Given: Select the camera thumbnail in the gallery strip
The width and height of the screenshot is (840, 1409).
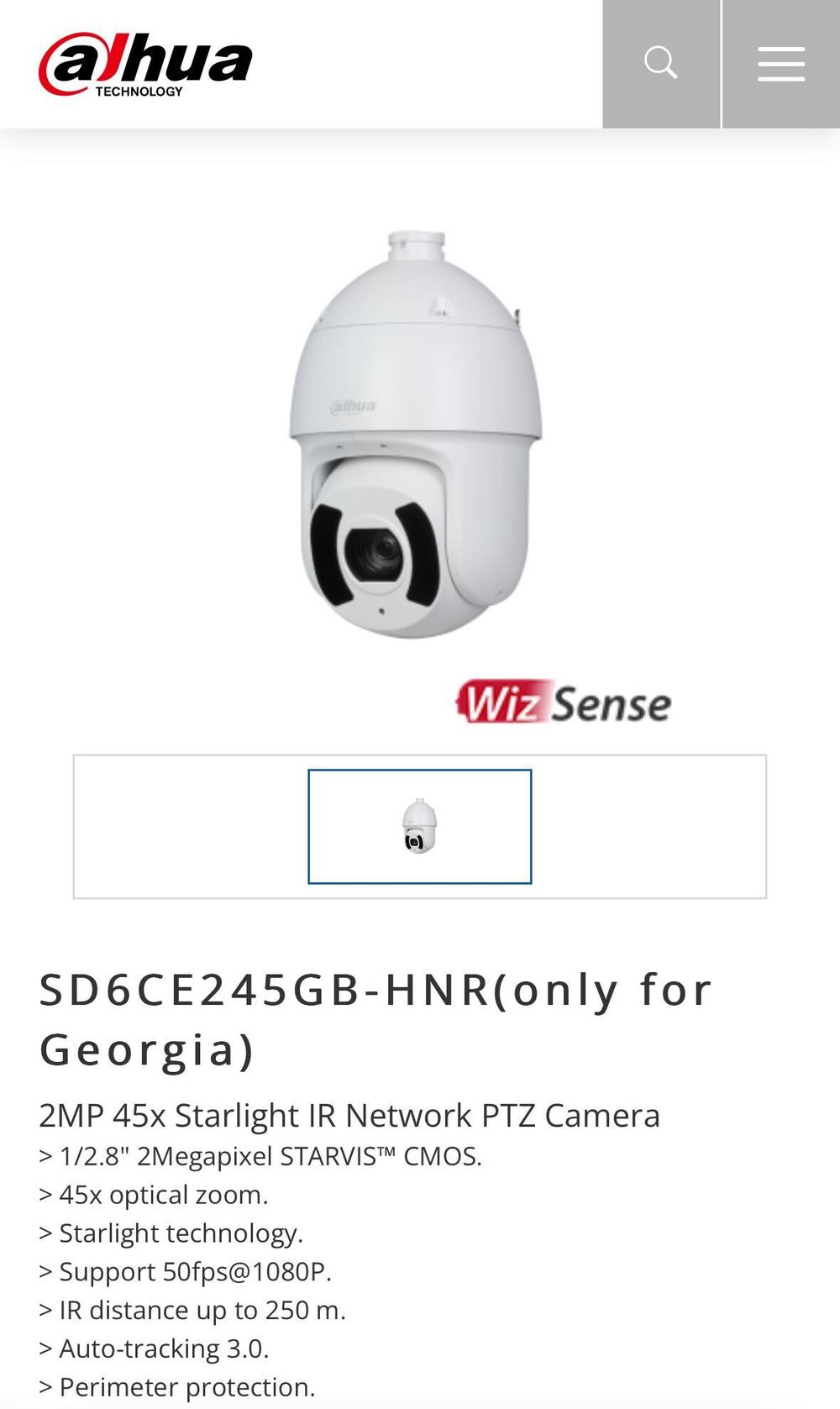Looking at the screenshot, I should pyautogui.click(x=420, y=826).
